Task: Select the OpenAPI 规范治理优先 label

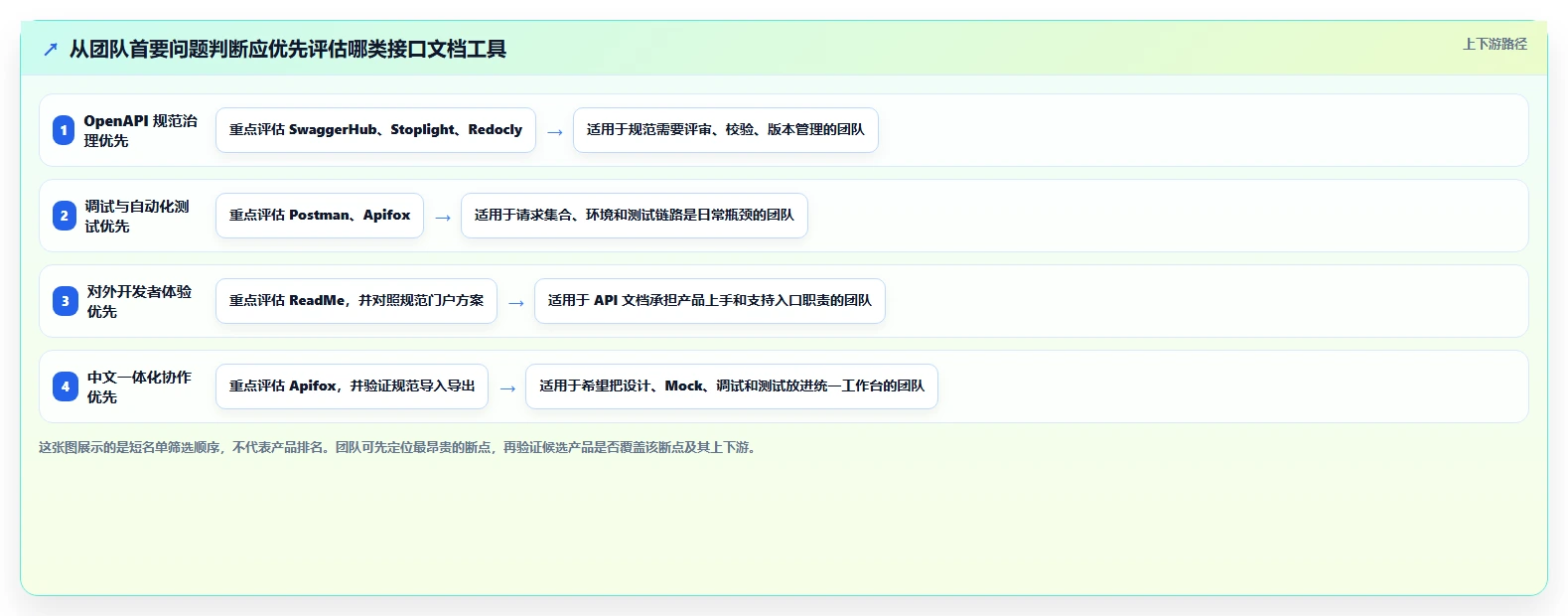Action: point(141,130)
